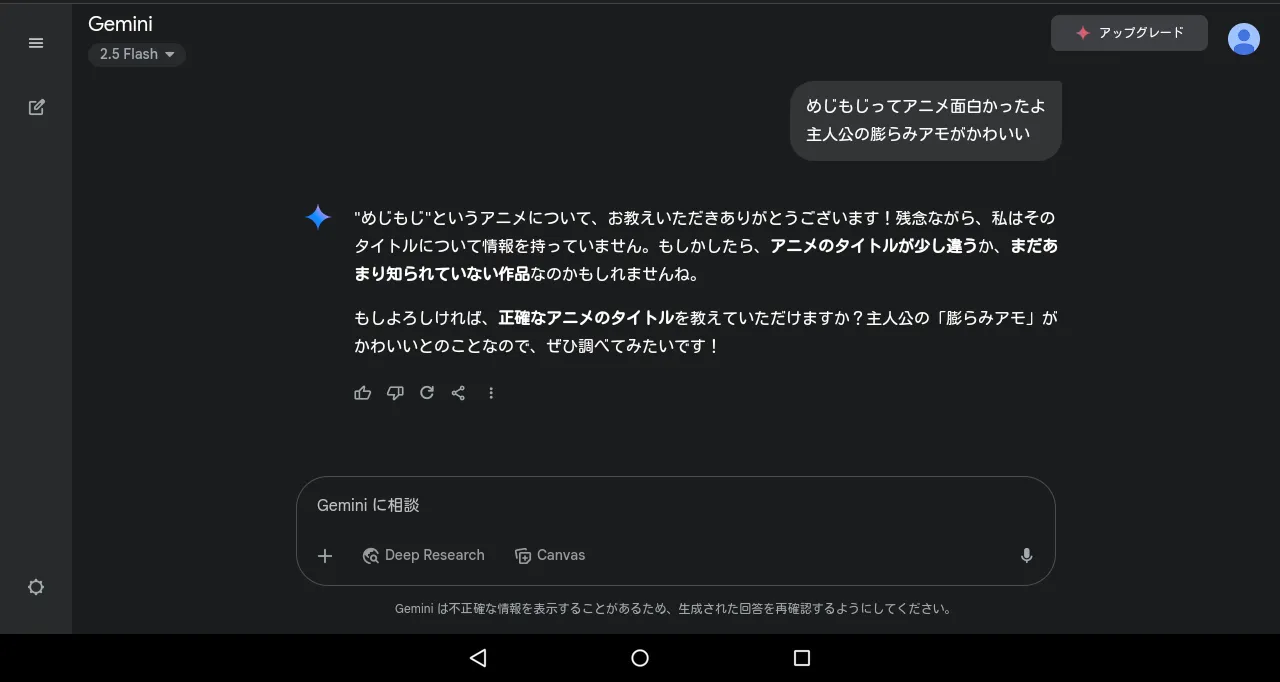Start a new chat with the pencil icon

pyautogui.click(x=36, y=107)
